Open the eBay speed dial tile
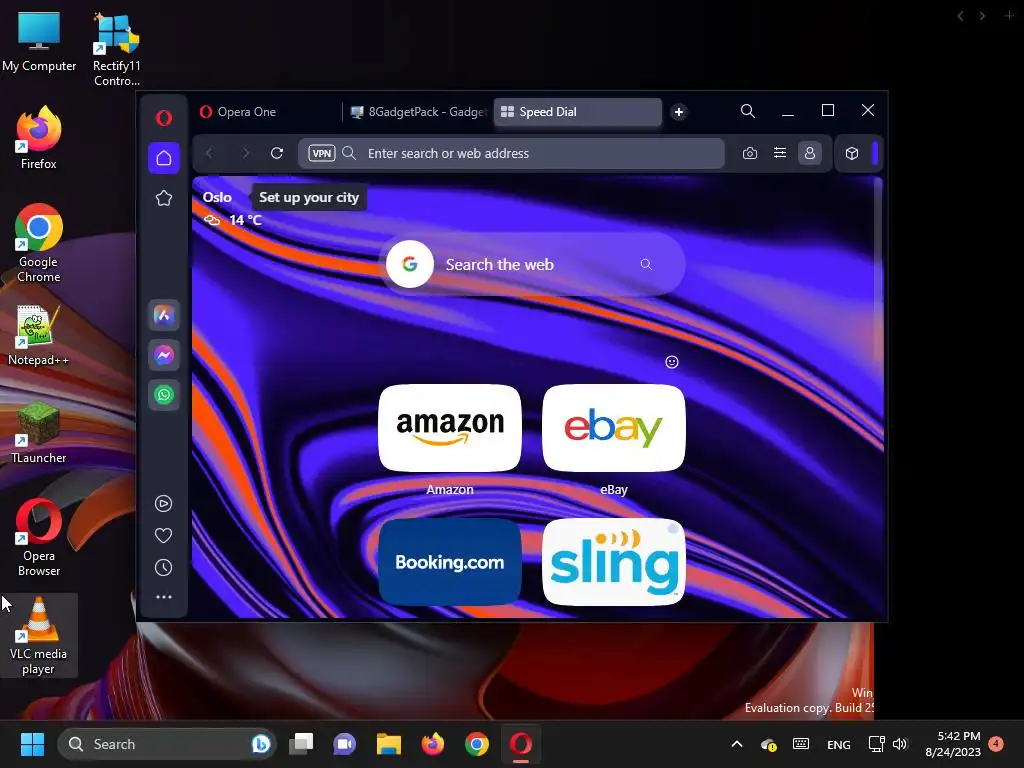1024x768 pixels. tap(614, 428)
